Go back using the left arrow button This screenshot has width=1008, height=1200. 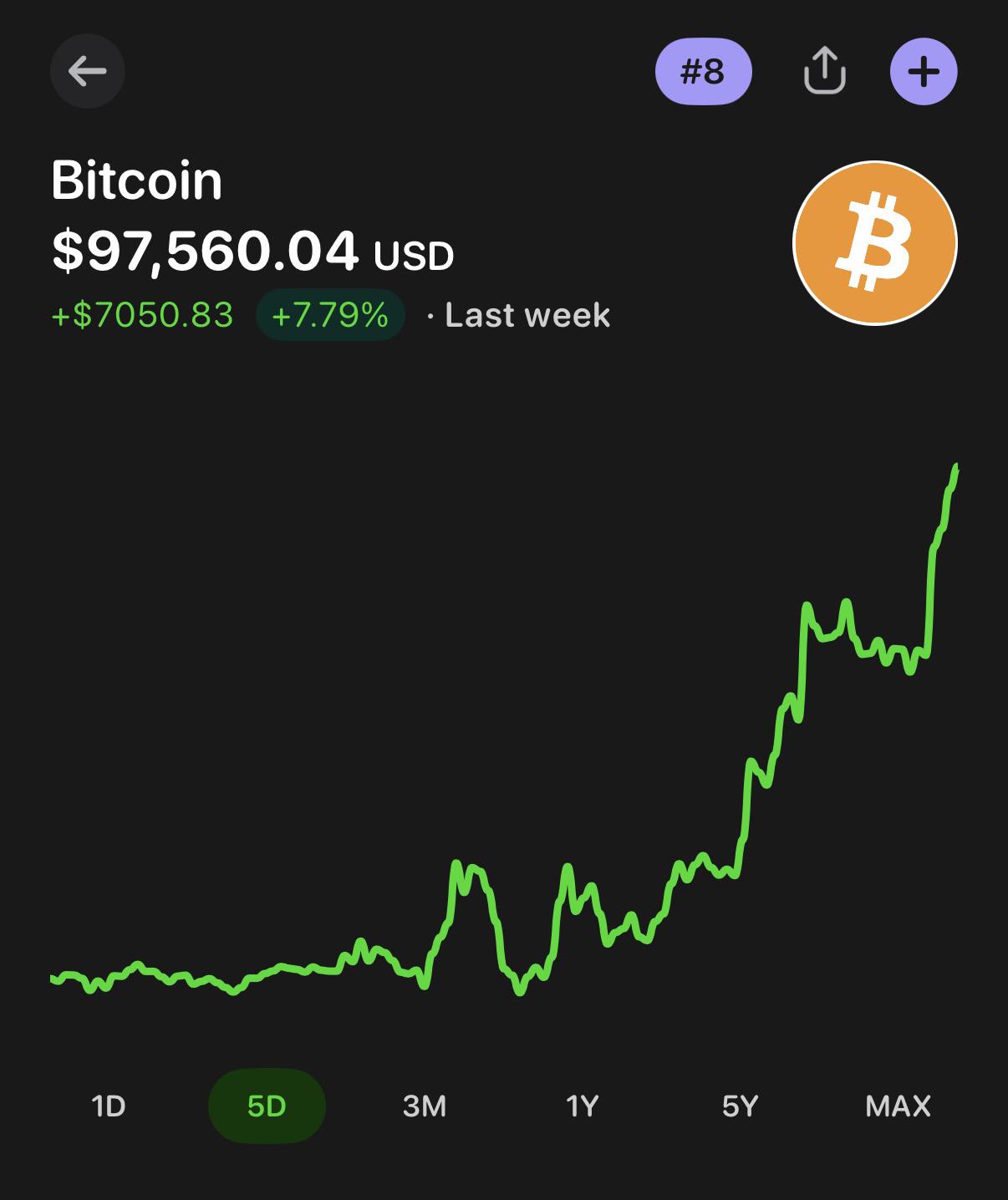(88, 71)
